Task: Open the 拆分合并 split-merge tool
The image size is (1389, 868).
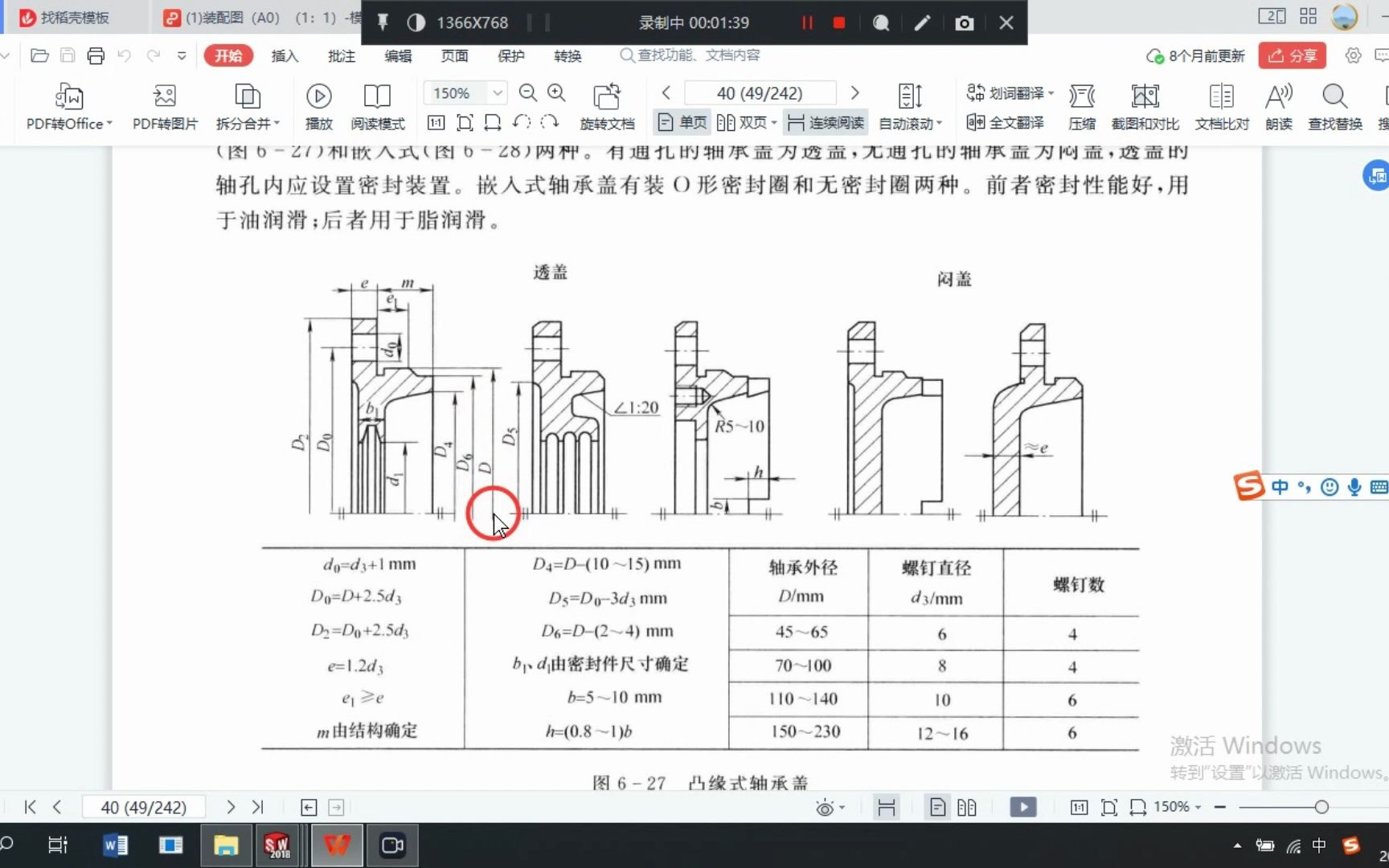Action: (247, 105)
